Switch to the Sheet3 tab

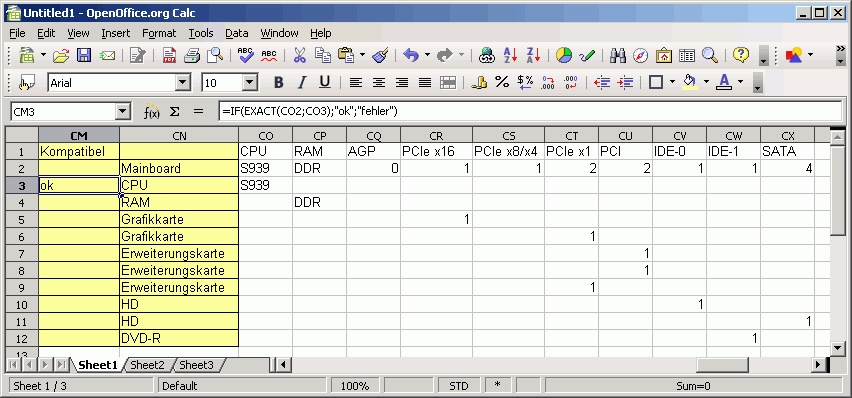pos(196,365)
